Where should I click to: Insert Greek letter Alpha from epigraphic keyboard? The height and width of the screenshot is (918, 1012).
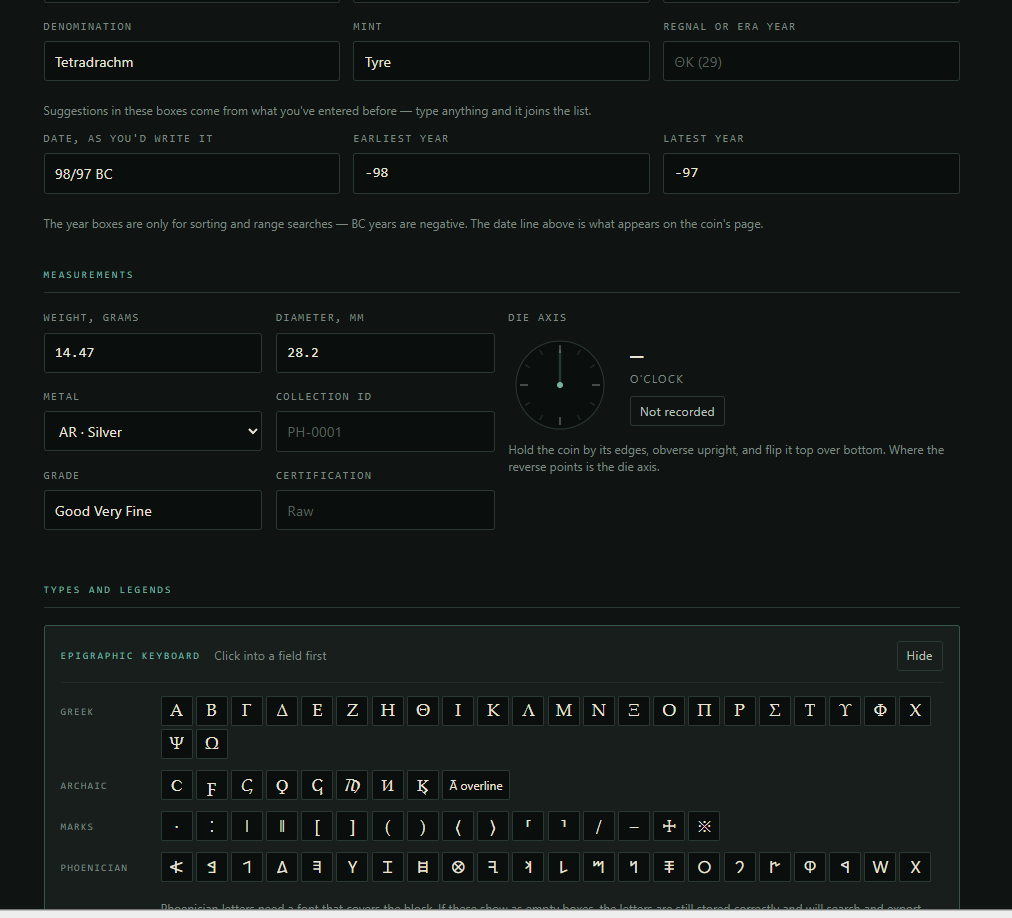(x=176, y=711)
